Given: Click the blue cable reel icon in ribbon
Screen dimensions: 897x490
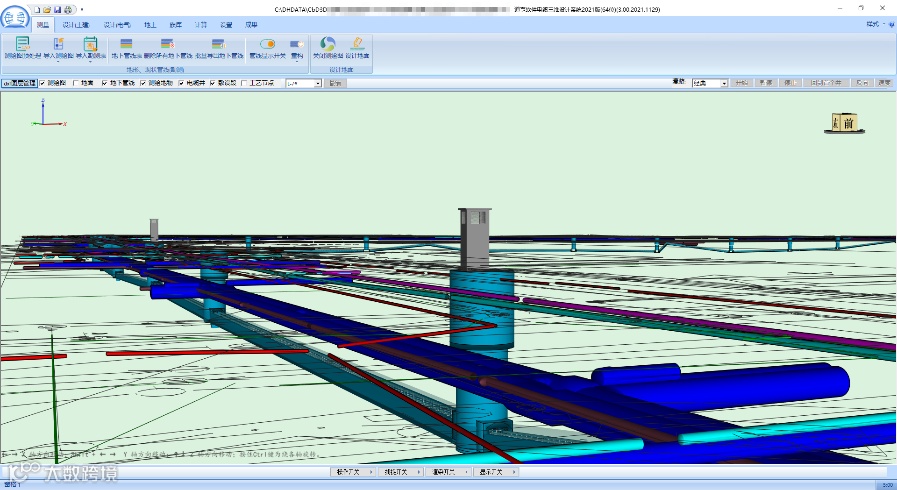Looking at the screenshot, I should tap(297, 44).
